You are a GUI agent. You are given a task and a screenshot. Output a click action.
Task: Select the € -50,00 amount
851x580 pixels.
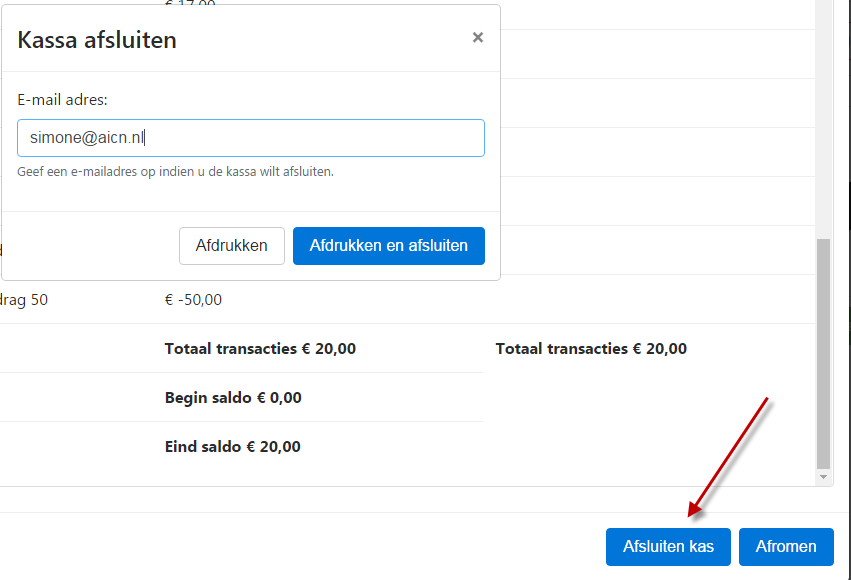click(193, 299)
